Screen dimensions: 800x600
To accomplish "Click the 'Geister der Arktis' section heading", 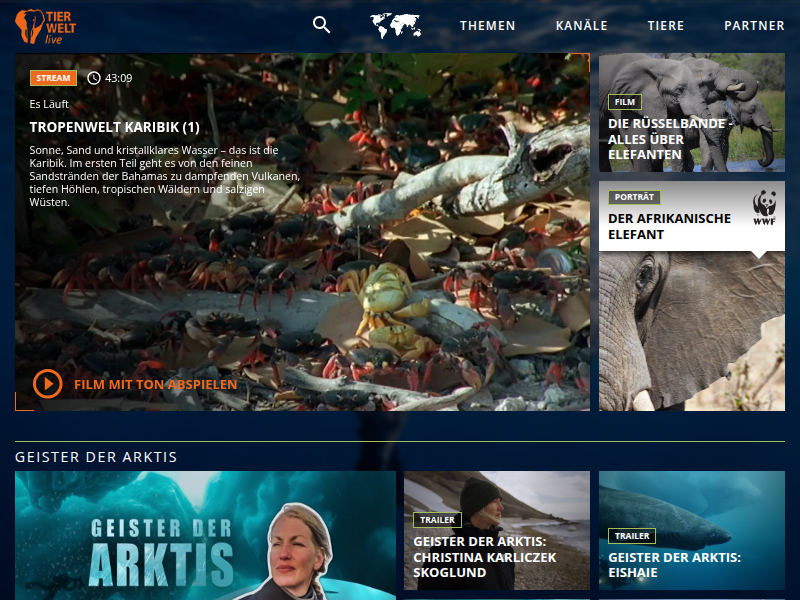I will tap(96, 457).
